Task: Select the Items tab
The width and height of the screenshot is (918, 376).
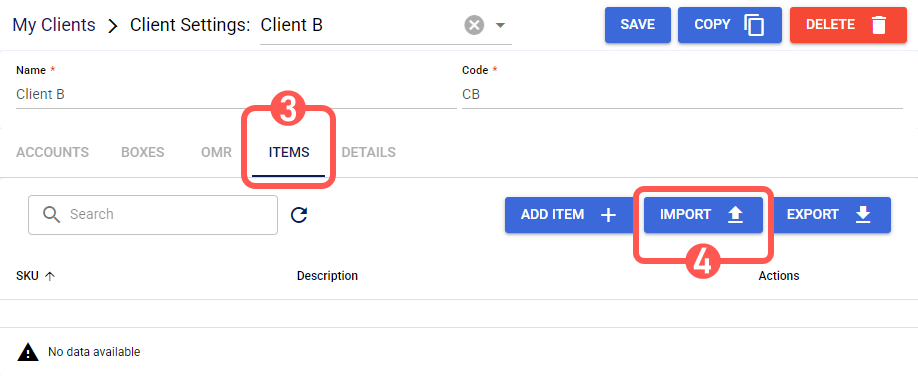Action: (289, 152)
